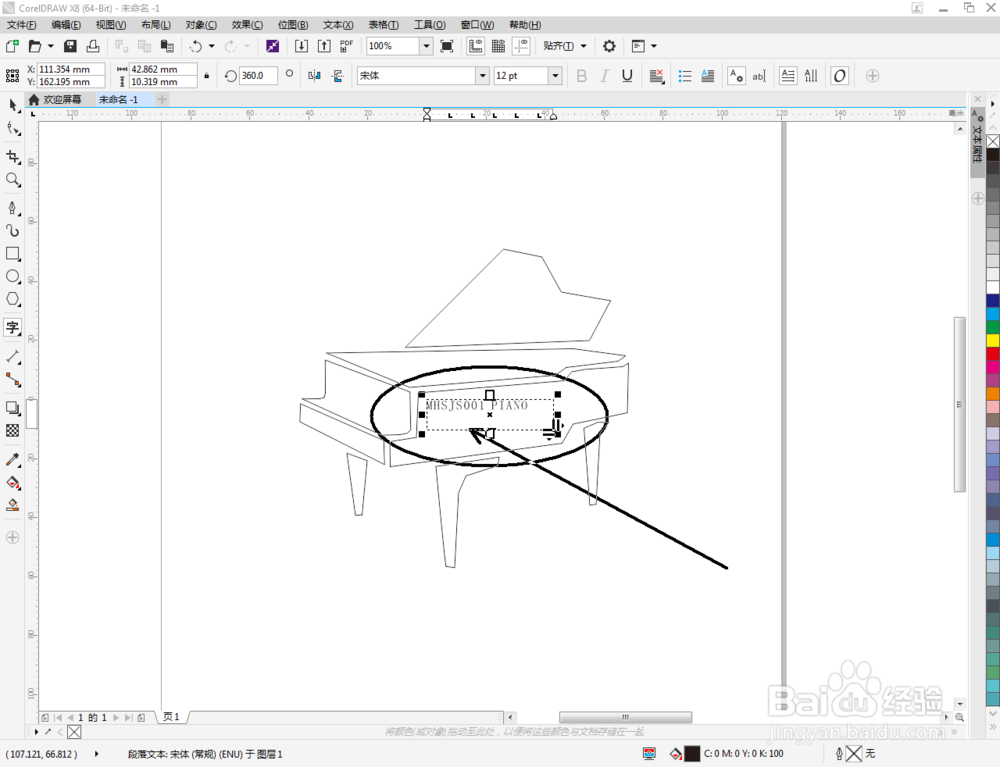
Task: Select the Ellipse tool
Action: click(x=12, y=276)
